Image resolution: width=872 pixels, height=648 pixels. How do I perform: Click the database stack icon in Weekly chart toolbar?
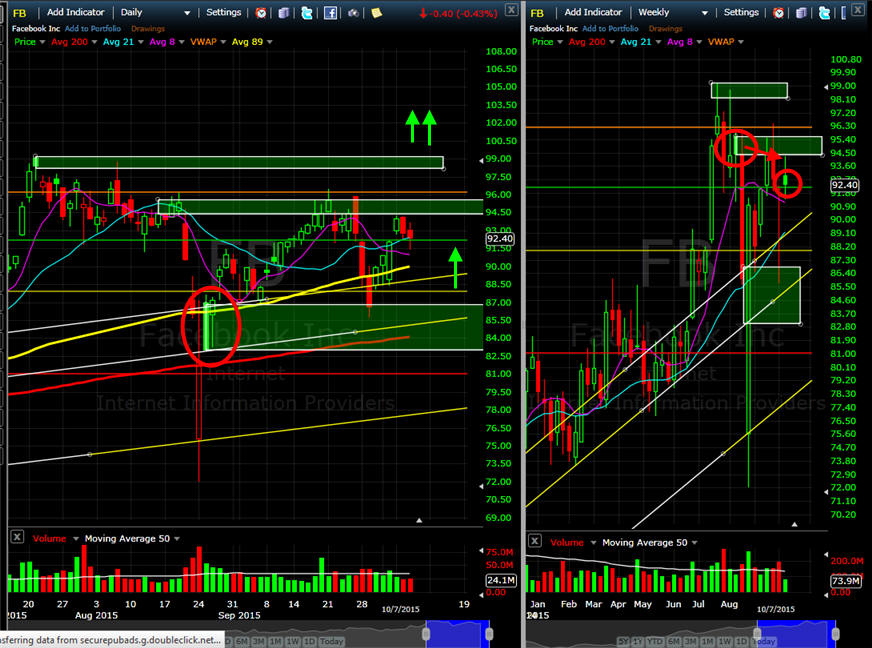[x=801, y=13]
